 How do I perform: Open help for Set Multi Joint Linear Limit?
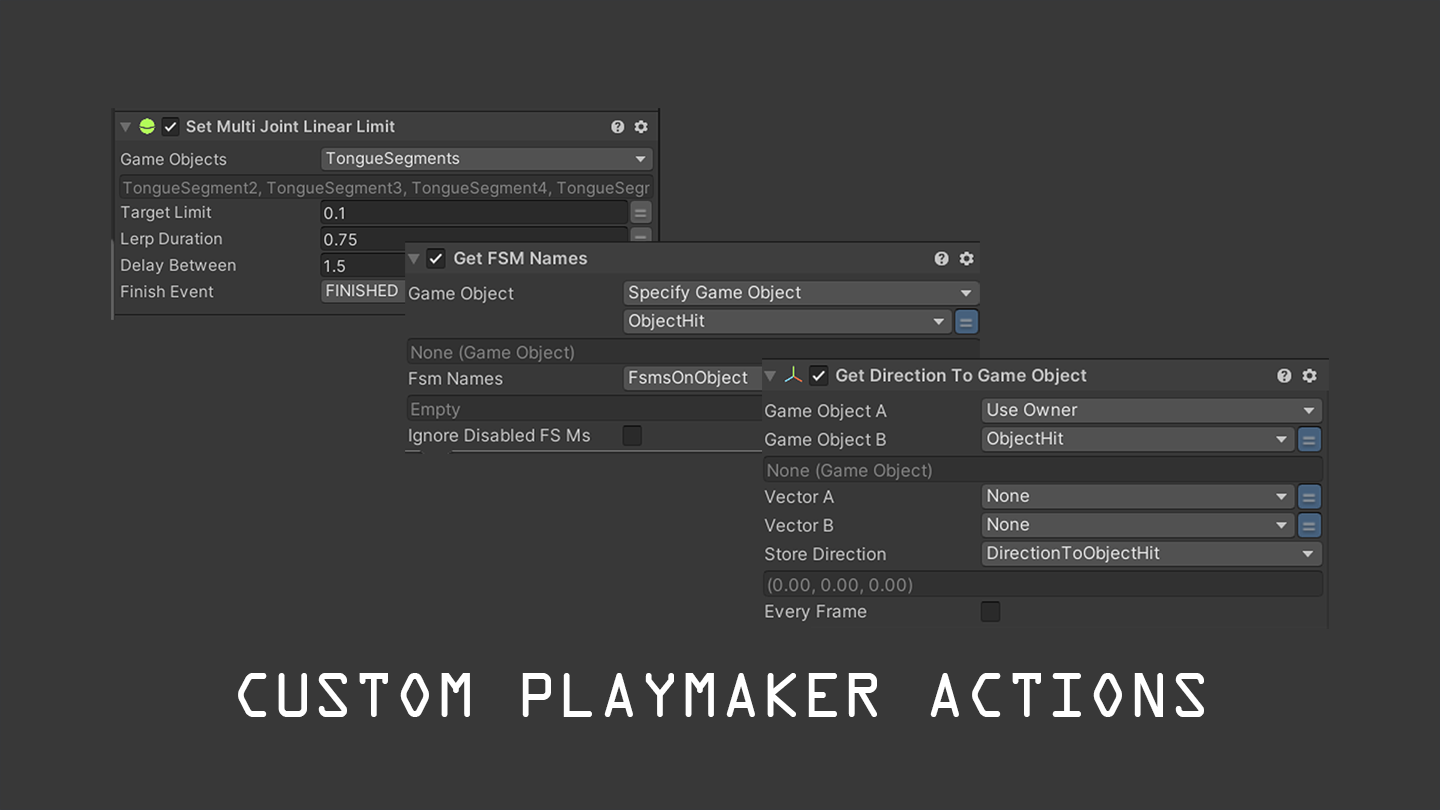pyautogui.click(x=618, y=127)
